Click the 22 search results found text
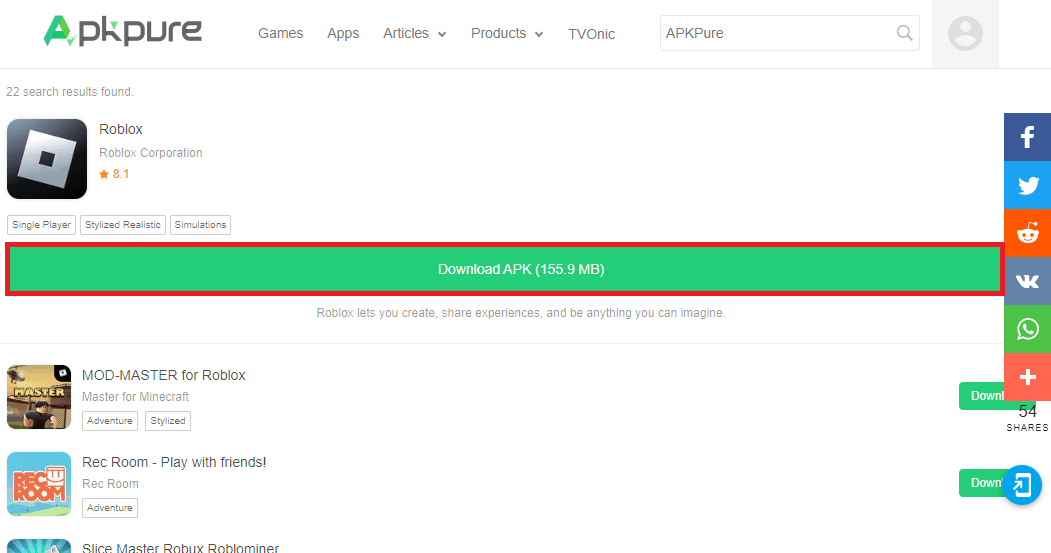This screenshot has width=1051, height=553. pos(70,92)
